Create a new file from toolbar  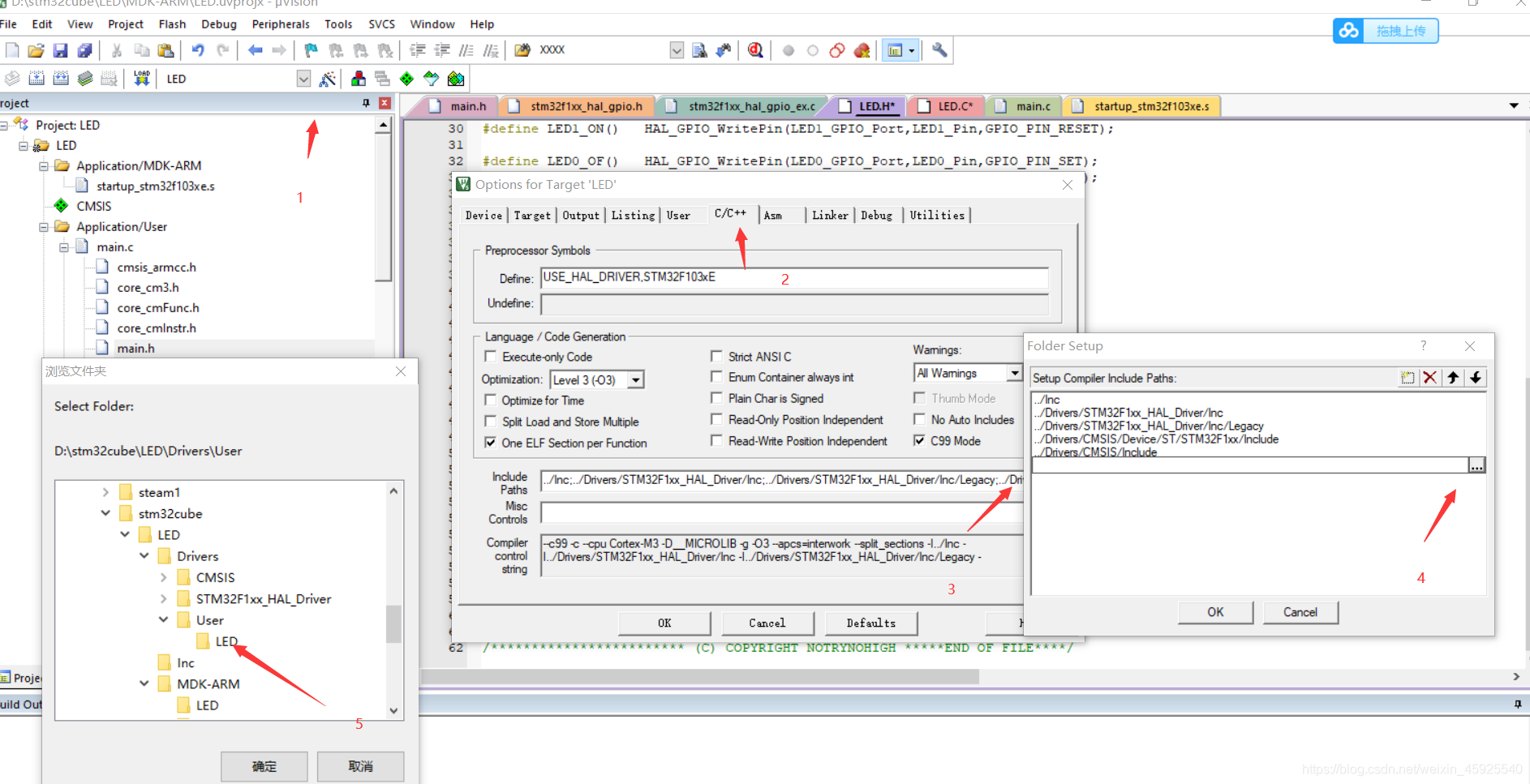tap(12, 50)
